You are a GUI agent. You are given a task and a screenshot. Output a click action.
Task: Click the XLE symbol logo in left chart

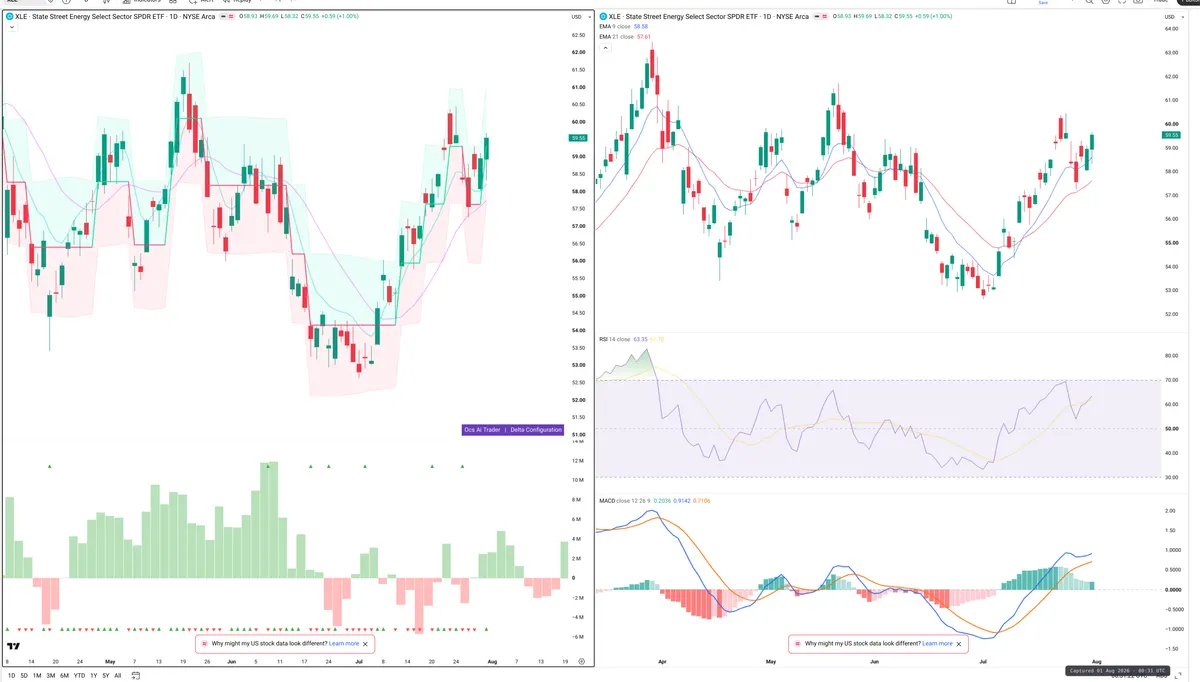[x=10, y=16]
